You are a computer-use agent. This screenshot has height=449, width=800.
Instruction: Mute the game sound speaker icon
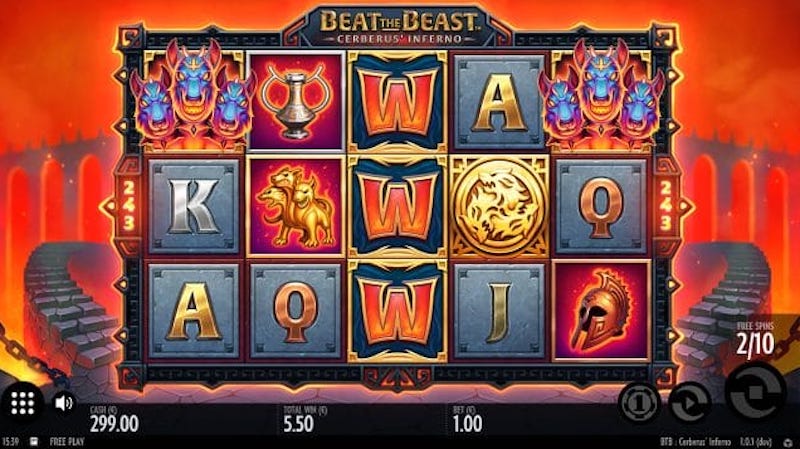(x=63, y=403)
